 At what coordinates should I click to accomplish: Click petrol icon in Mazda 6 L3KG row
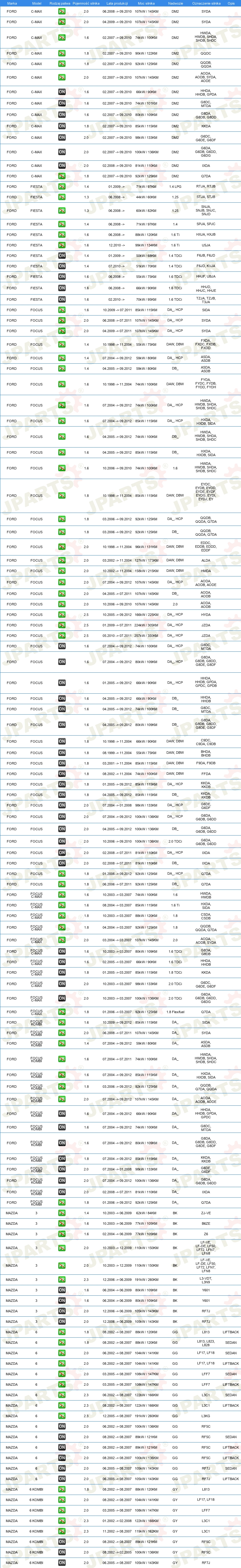[61, 1416]
